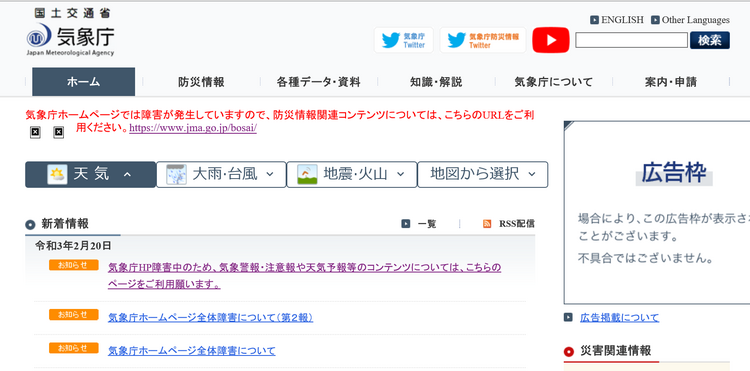The height and width of the screenshot is (371, 750).
Task: Click the 災害関連情報 section heading
Action: coord(616,351)
